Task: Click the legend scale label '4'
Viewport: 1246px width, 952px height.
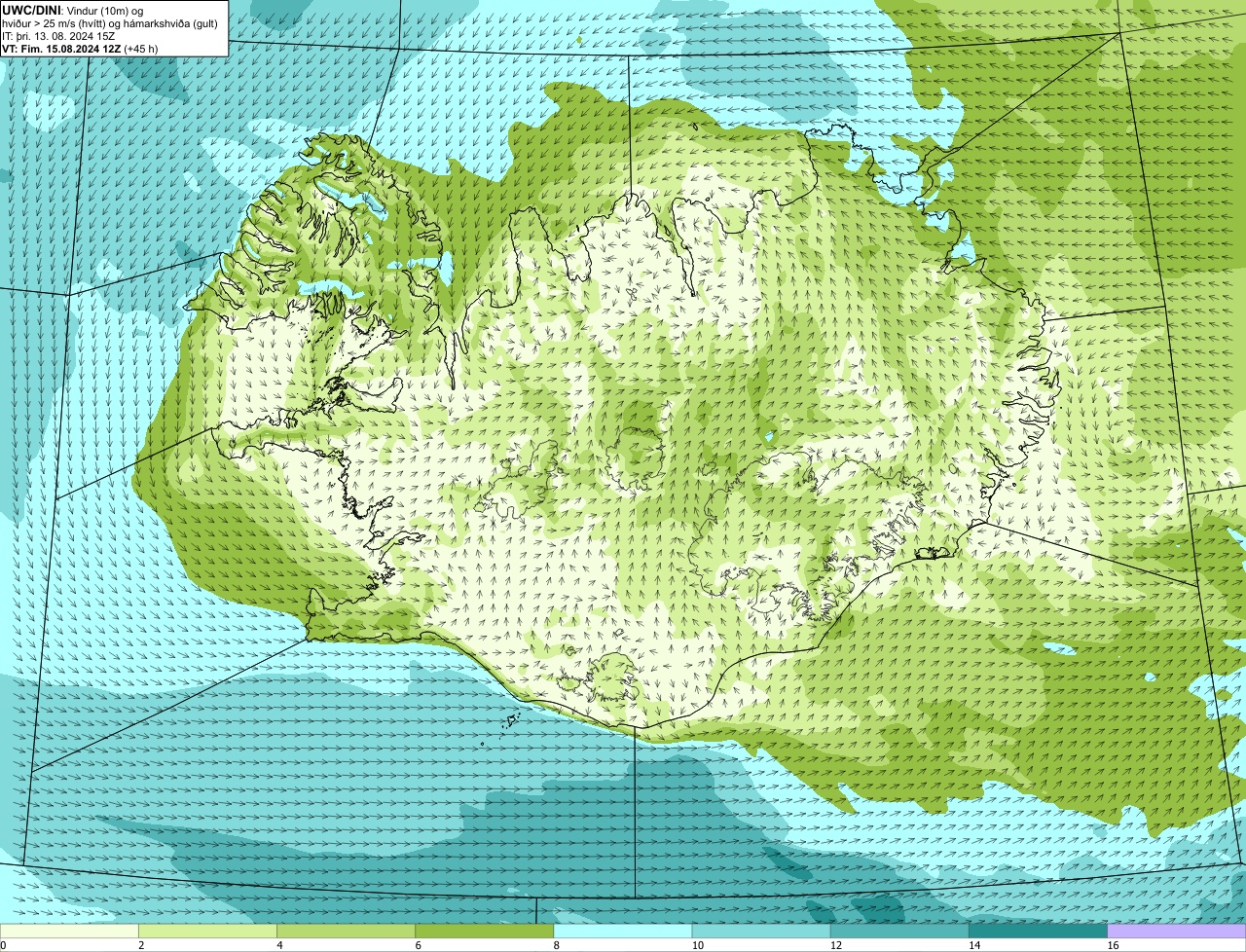Action: pyautogui.click(x=279, y=945)
